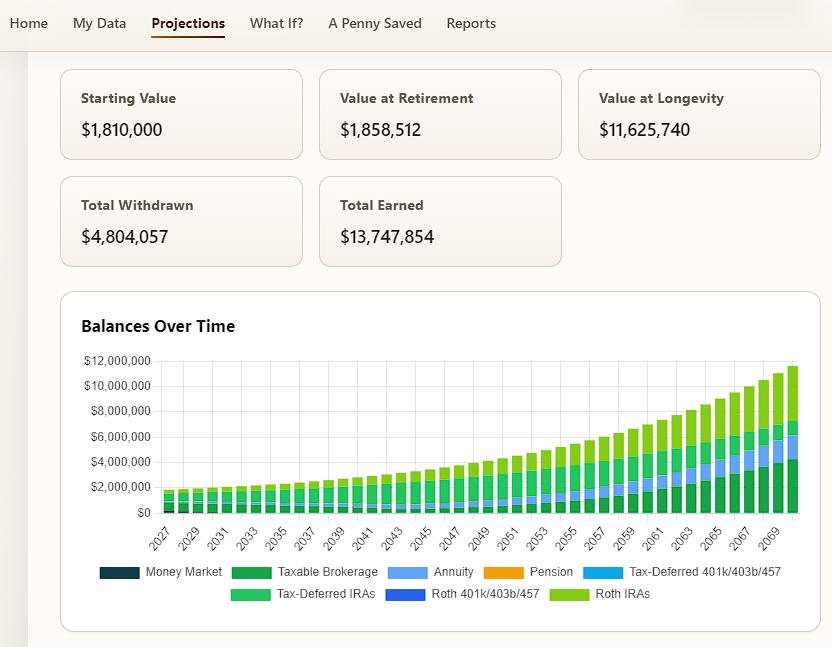Open the What If? tab
The image size is (832, 647).
tap(276, 23)
